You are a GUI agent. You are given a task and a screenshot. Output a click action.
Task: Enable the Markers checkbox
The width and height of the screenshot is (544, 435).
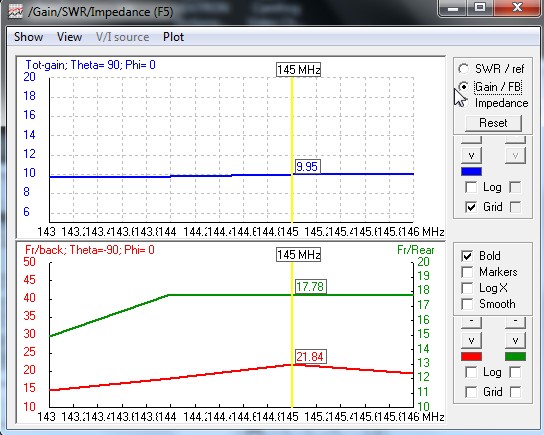467,272
